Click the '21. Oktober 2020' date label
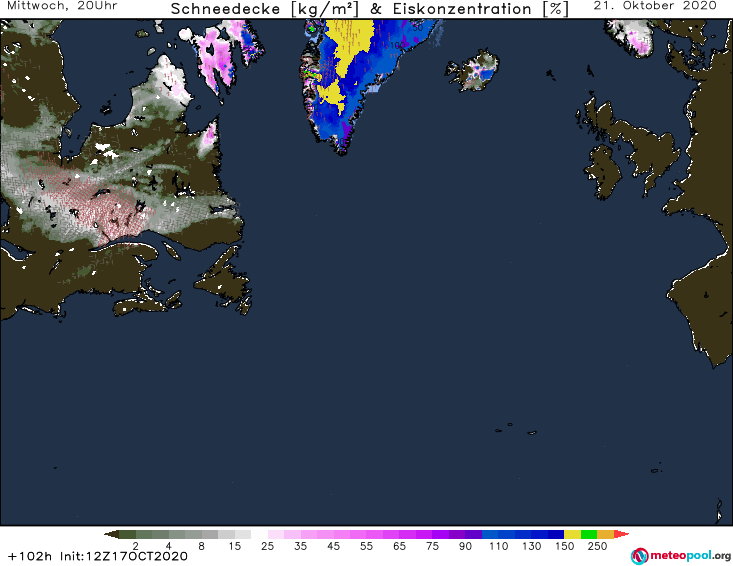The height and width of the screenshot is (566, 733). (x=655, y=6)
